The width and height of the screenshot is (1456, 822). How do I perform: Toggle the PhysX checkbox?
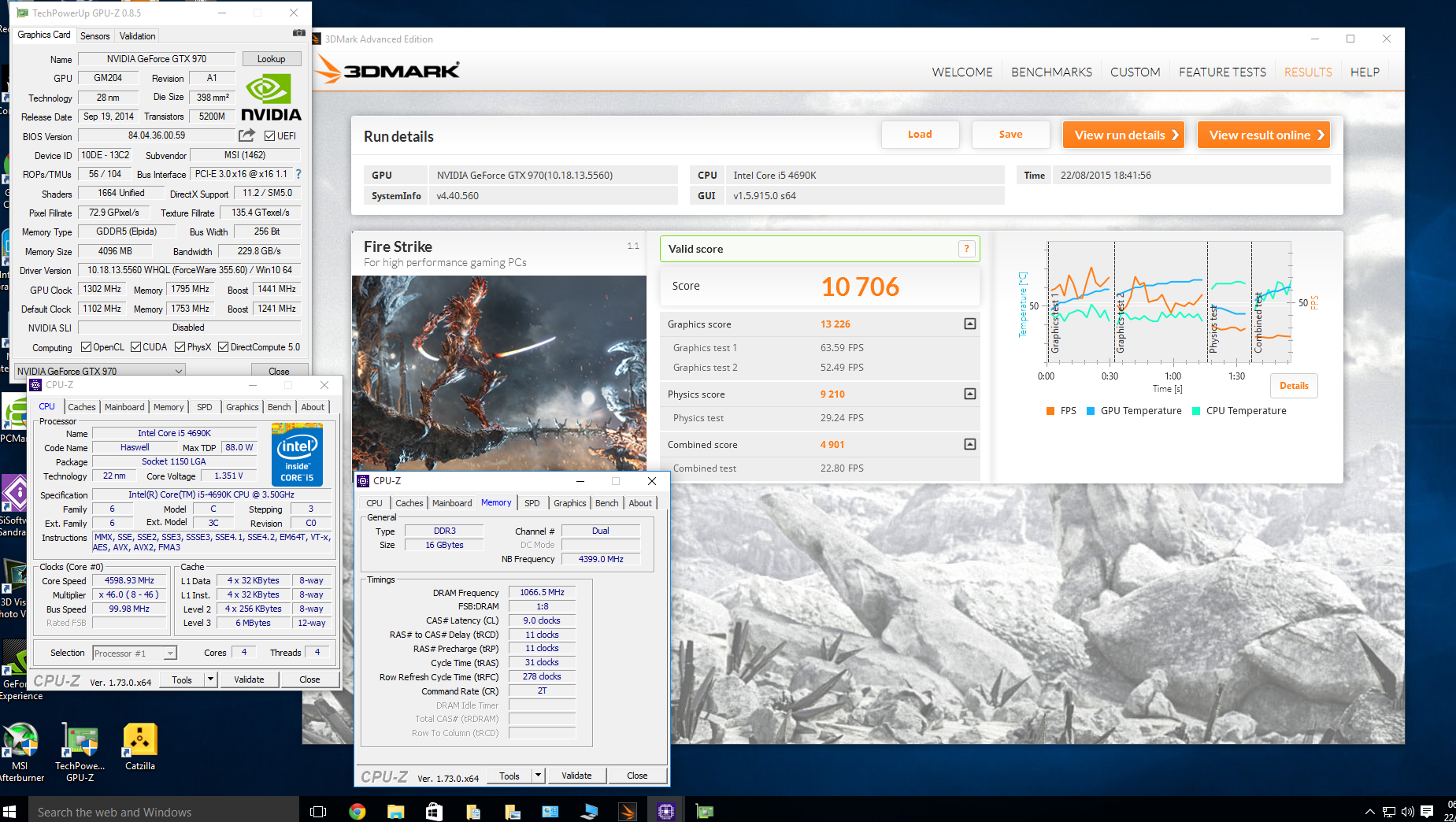(180, 347)
